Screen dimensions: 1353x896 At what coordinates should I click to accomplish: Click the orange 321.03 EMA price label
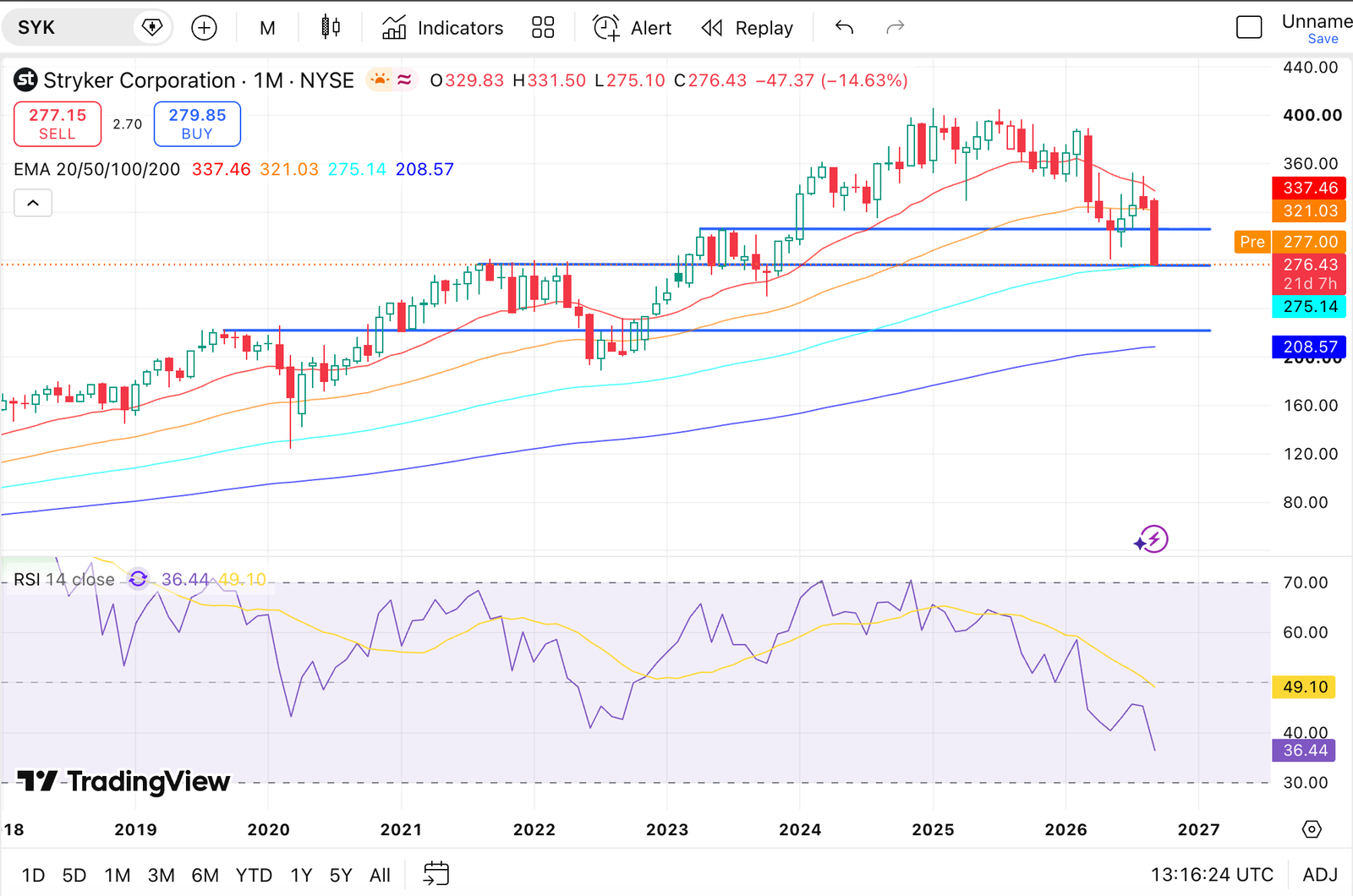[1310, 210]
